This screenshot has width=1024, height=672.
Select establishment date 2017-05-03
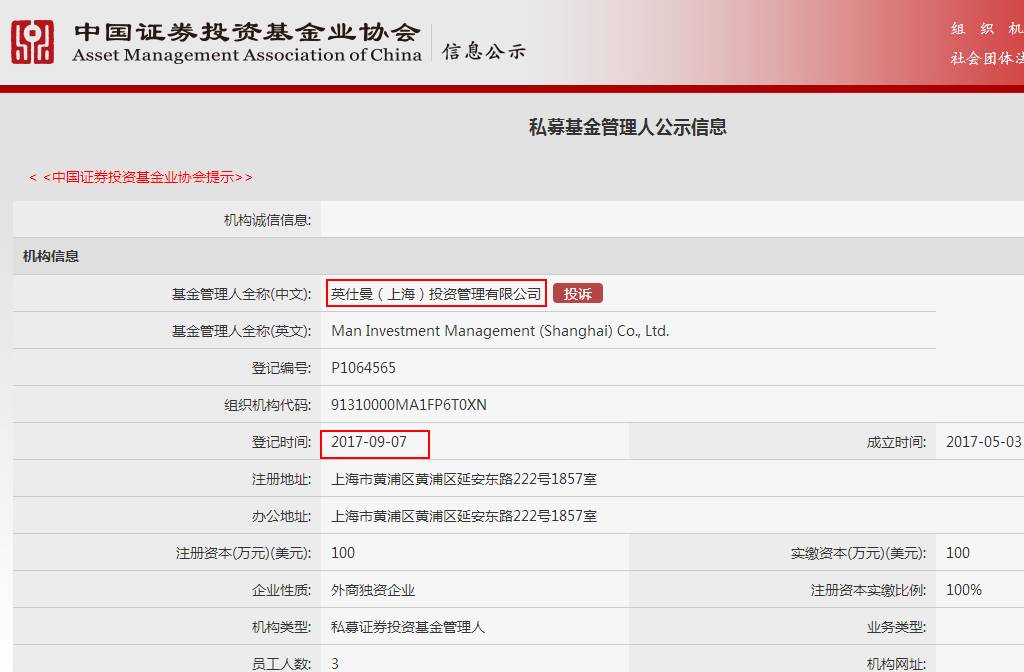pos(984,442)
